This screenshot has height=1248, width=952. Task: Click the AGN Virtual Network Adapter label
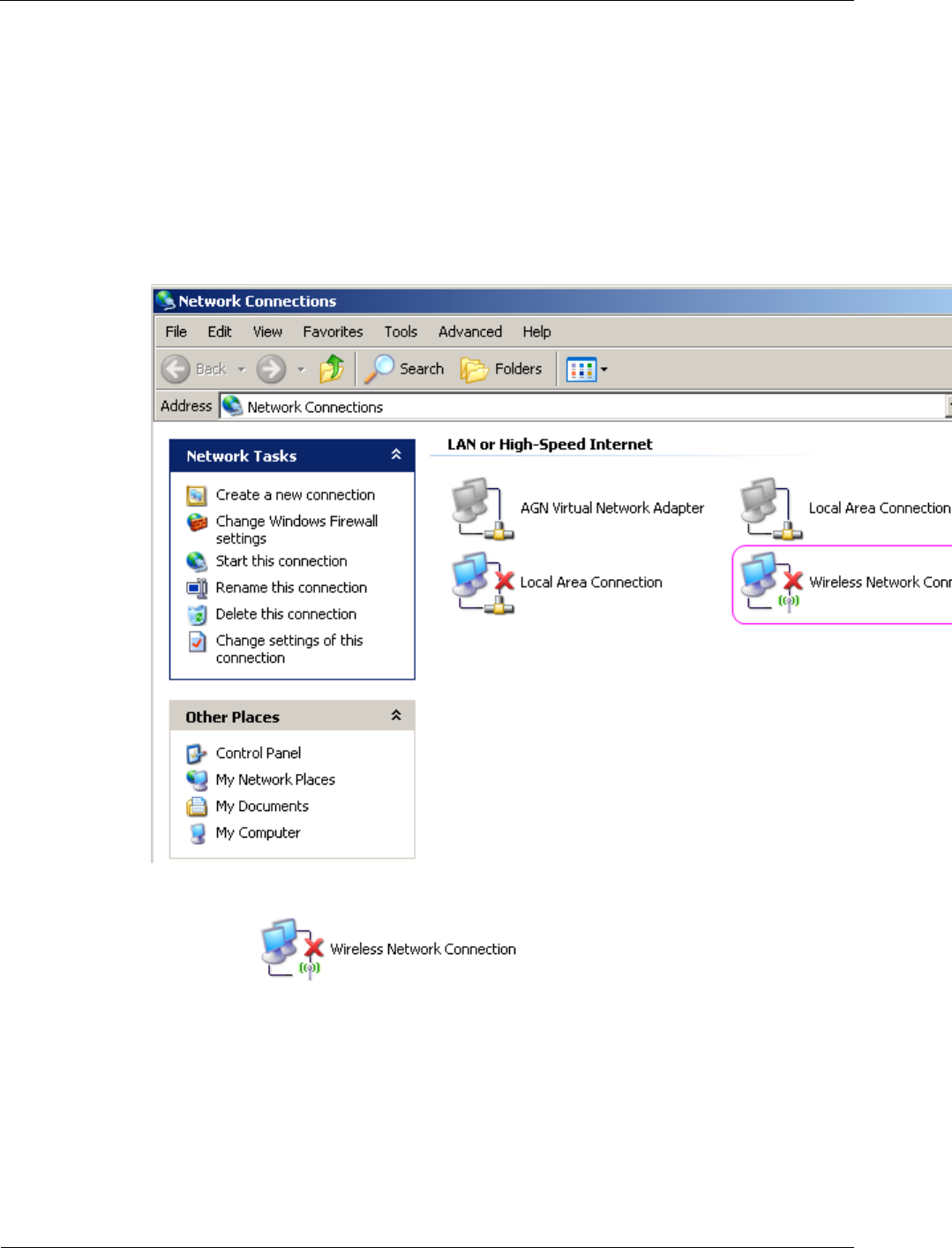pos(612,508)
